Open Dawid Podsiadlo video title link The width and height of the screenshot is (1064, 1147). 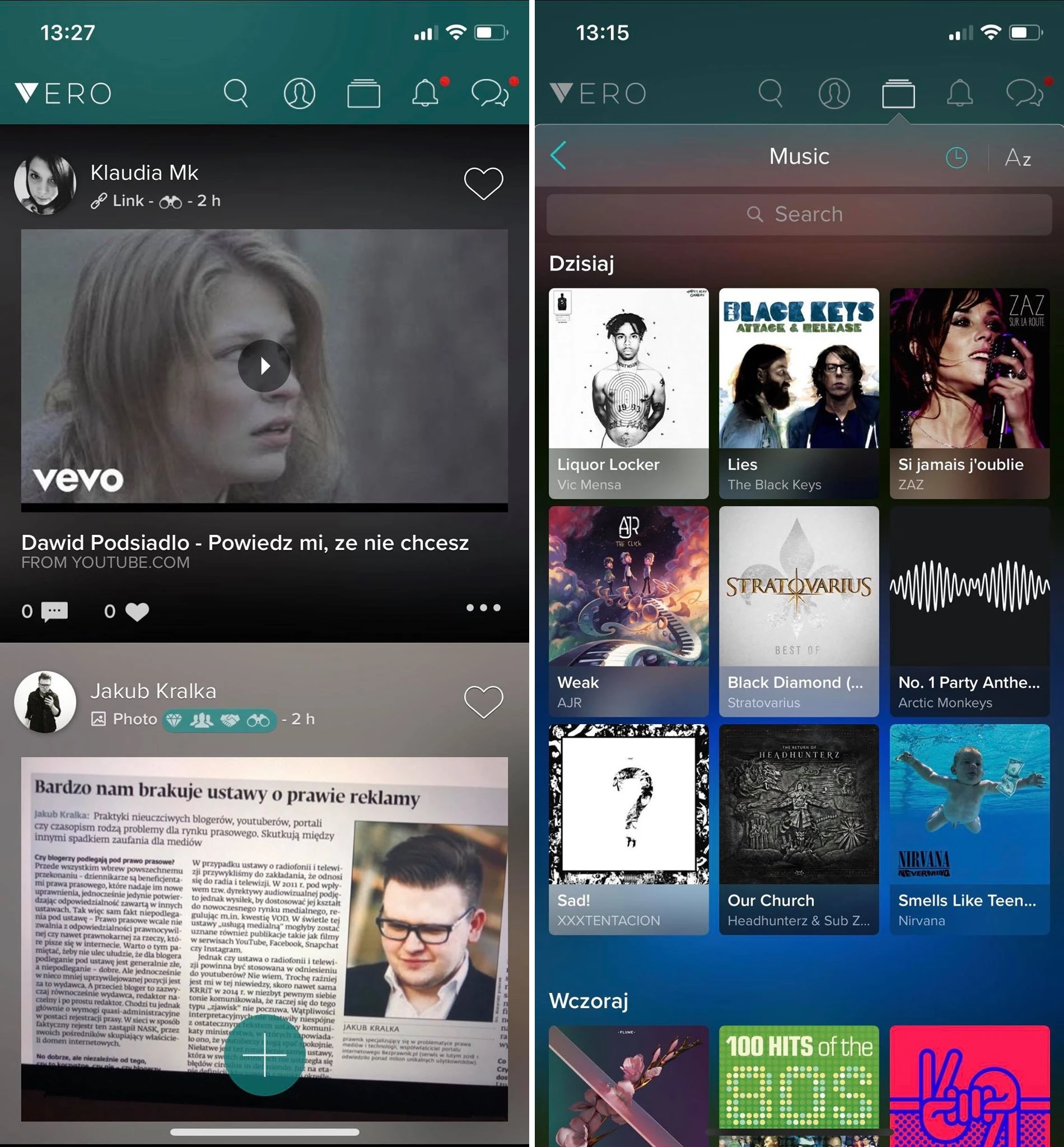[245, 542]
